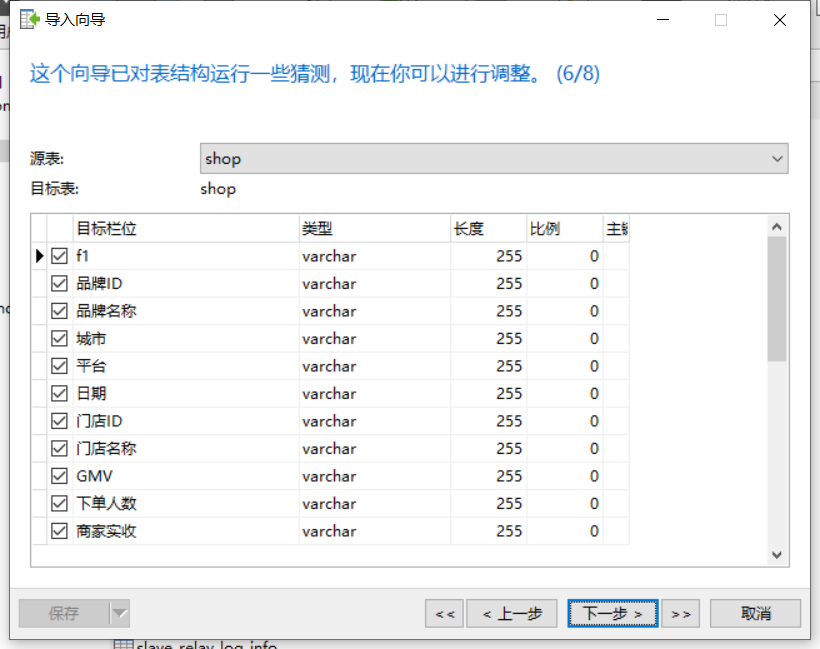This screenshot has height=649, width=820.
Task: Click the << jump to first step button
Action: pos(444,613)
